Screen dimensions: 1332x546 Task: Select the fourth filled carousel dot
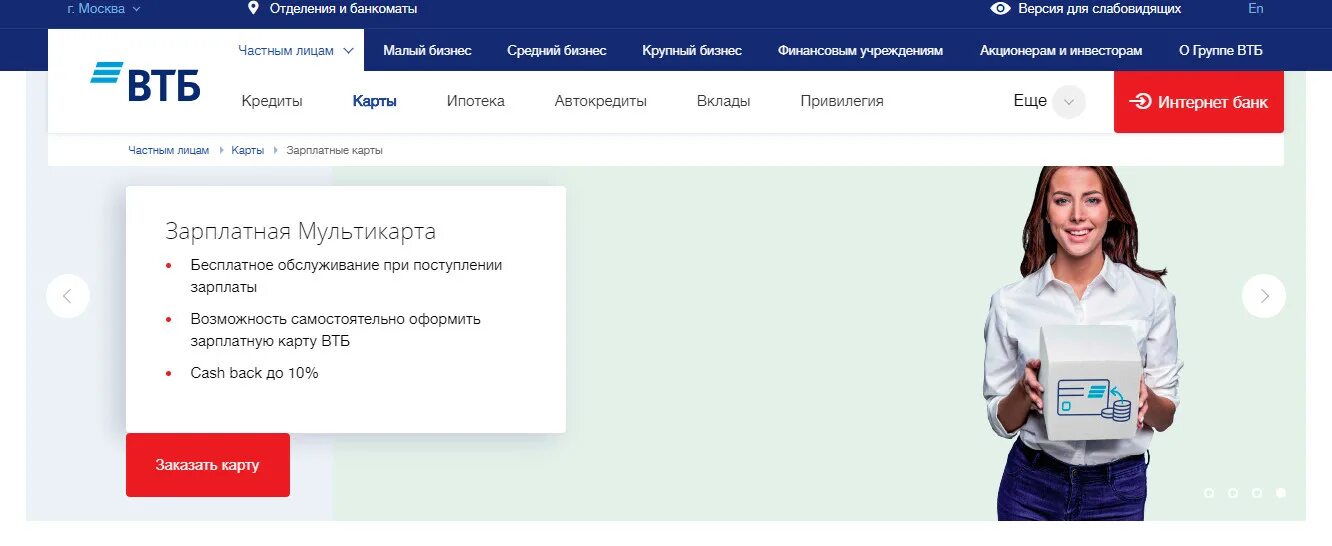(x=1281, y=493)
